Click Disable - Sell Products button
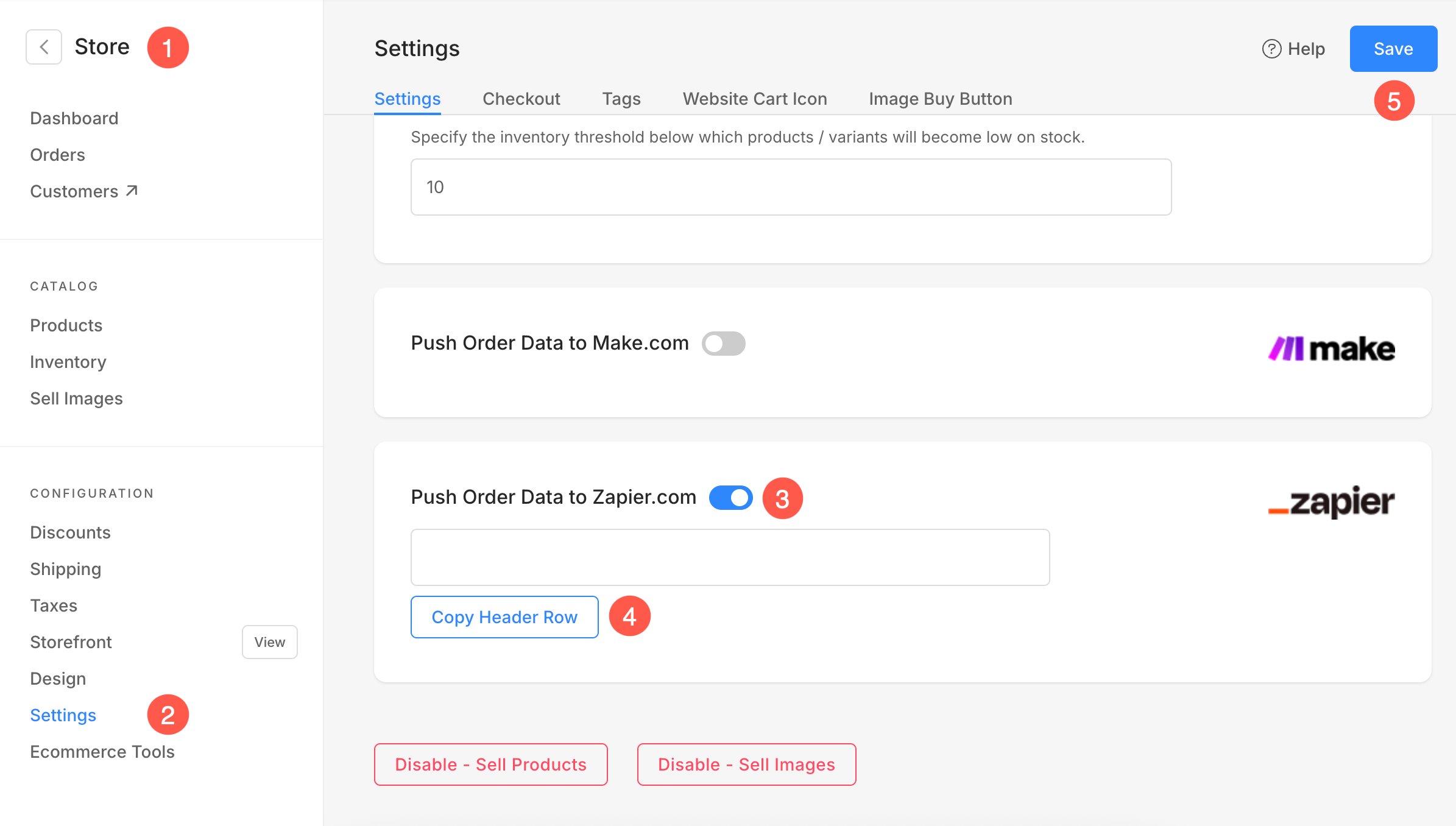The image size is (1456, 826). click(x=490, y=764)
